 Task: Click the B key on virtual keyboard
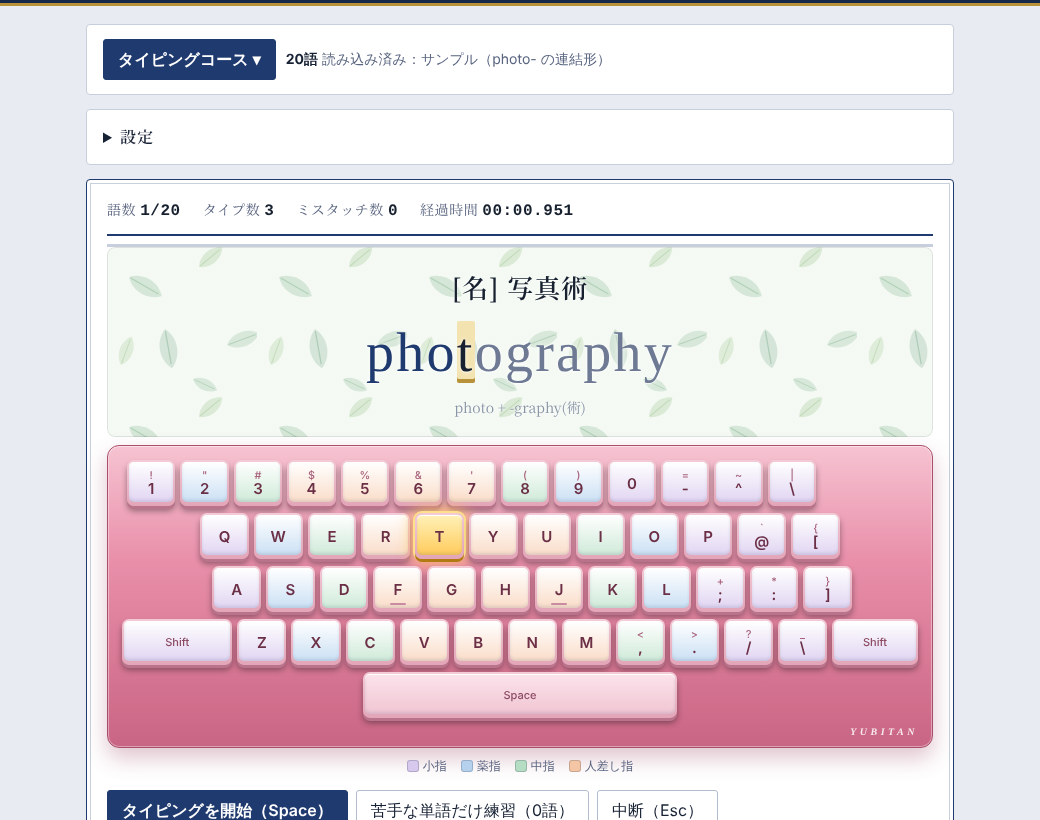(478, 642)
